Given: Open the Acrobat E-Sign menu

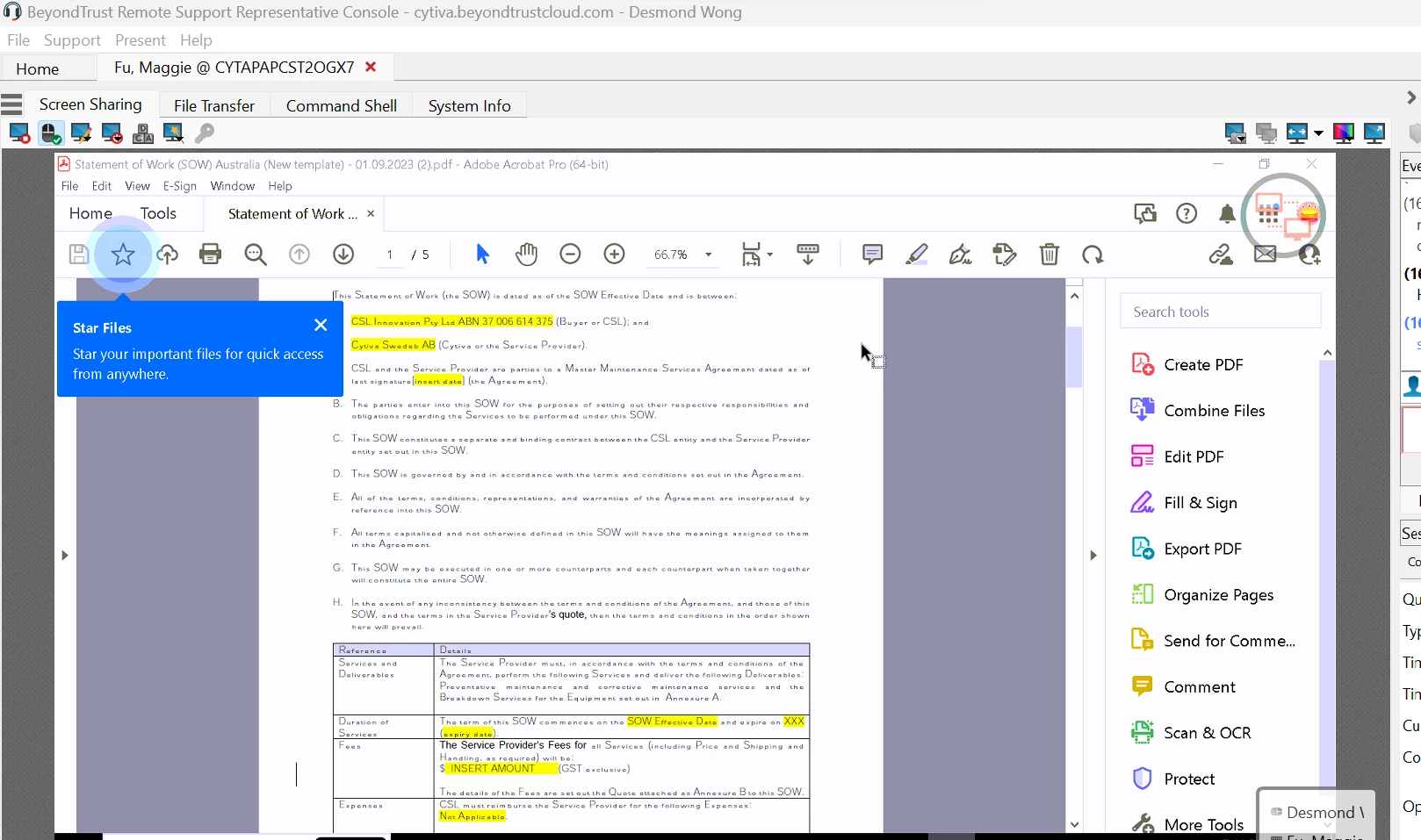Looking at the screenshot, I should 180,186.
